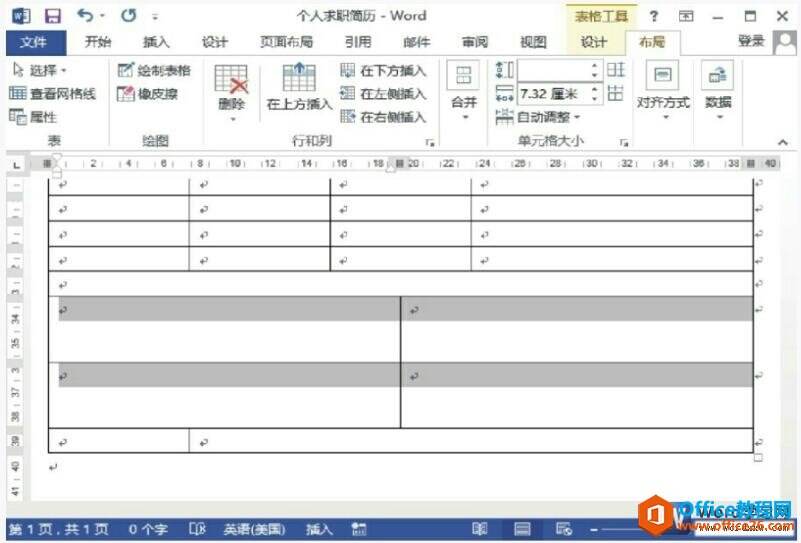The image size is (801, 543).
Task: Click the Save icon in quick access toolbar
Action: pyautogui.click(x=53, y=16)
